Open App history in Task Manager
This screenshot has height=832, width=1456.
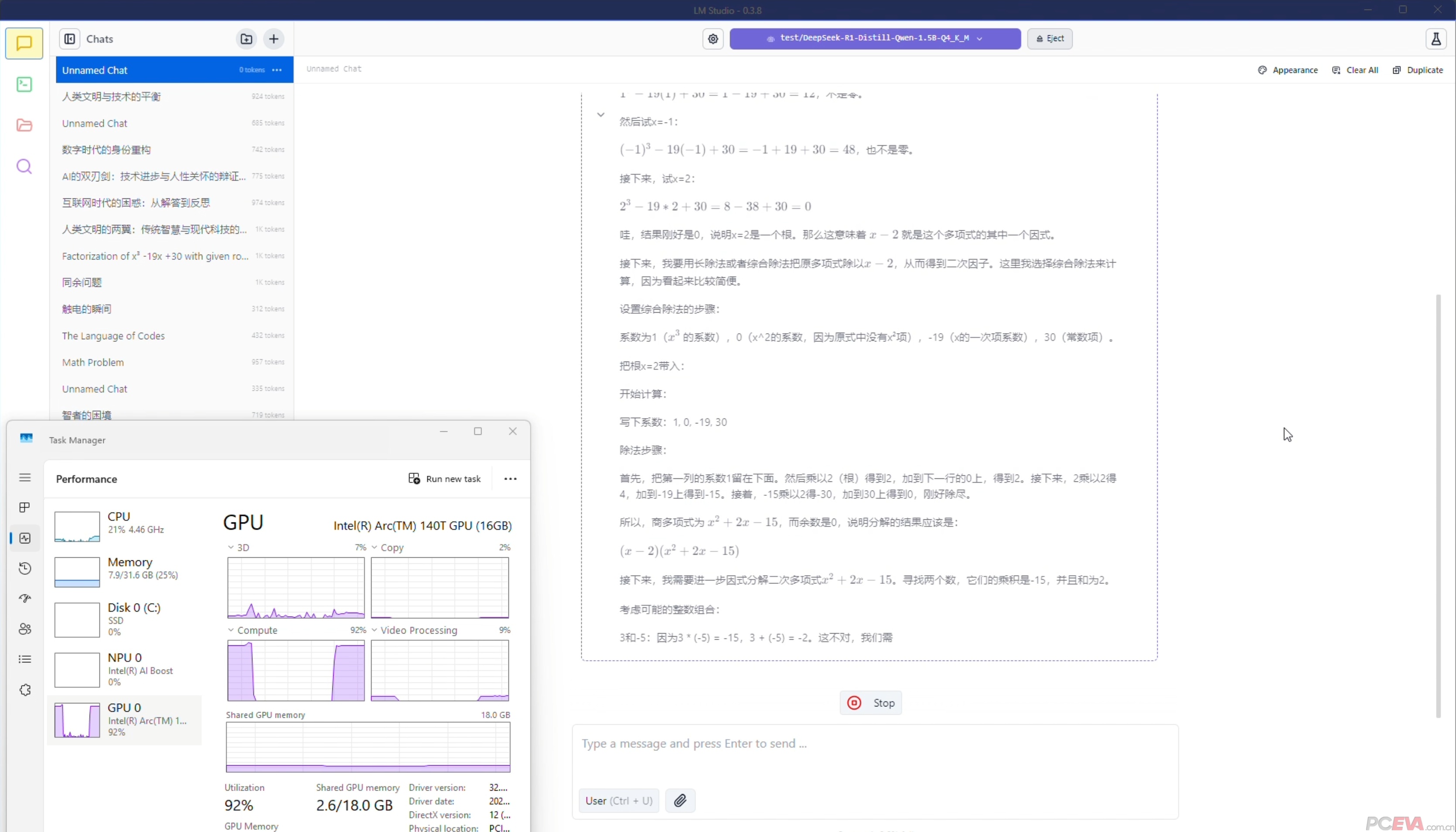pyautogui.click(x=25, y=568)
